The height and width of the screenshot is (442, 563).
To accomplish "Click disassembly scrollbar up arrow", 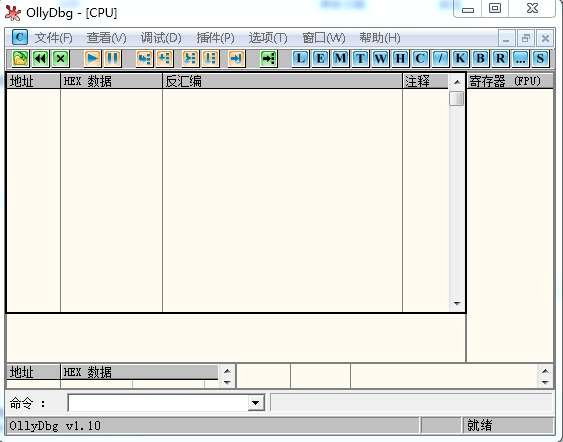I will click(457, 82).
